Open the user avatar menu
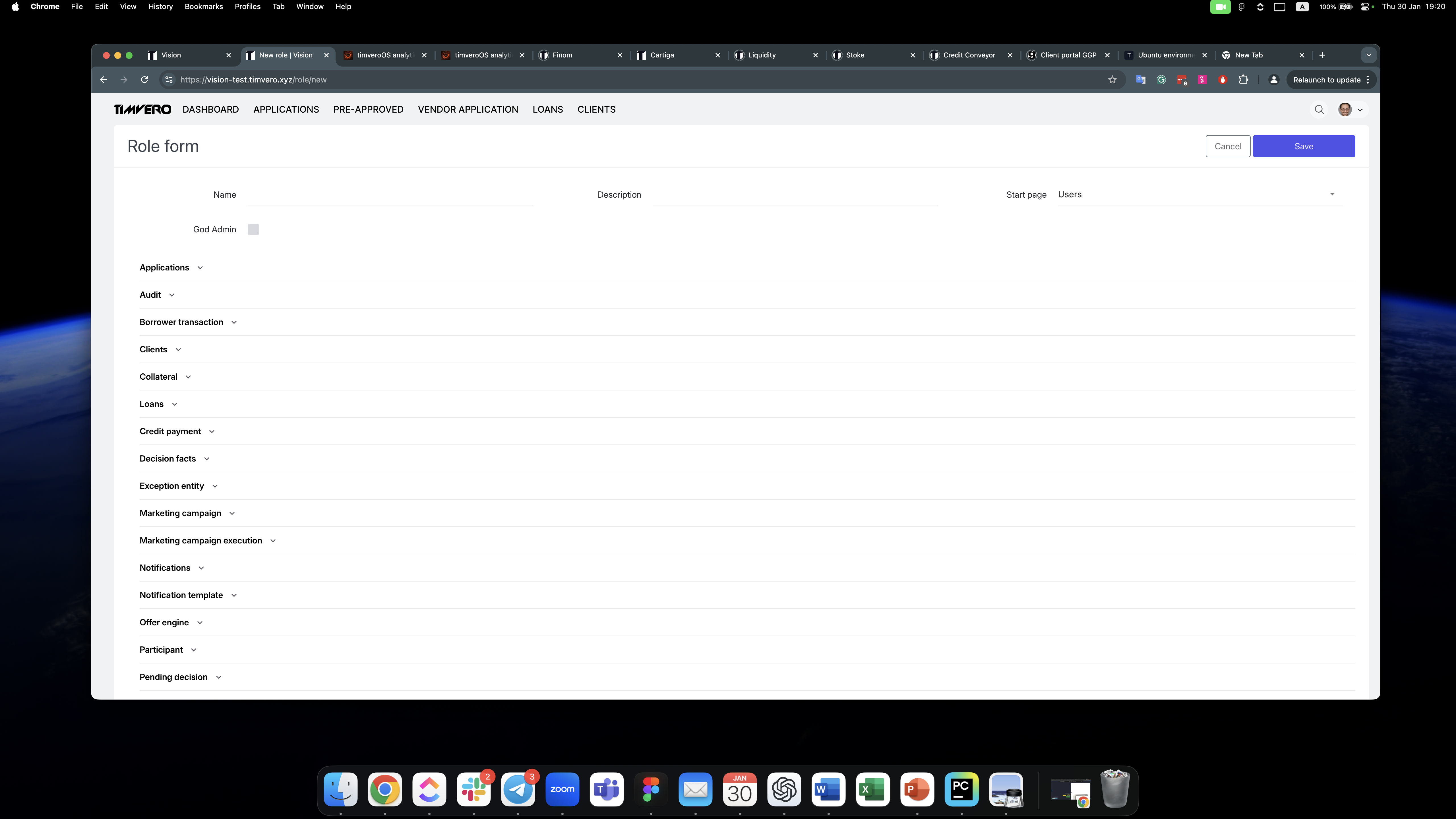This screenshot has width=1456, height=819. pos(1350,110)
